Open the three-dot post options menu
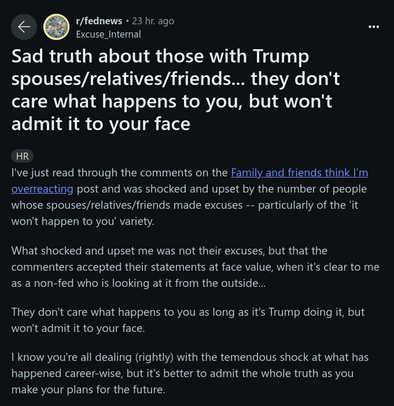This screenshot has width=394, height=406. [374, 27]
